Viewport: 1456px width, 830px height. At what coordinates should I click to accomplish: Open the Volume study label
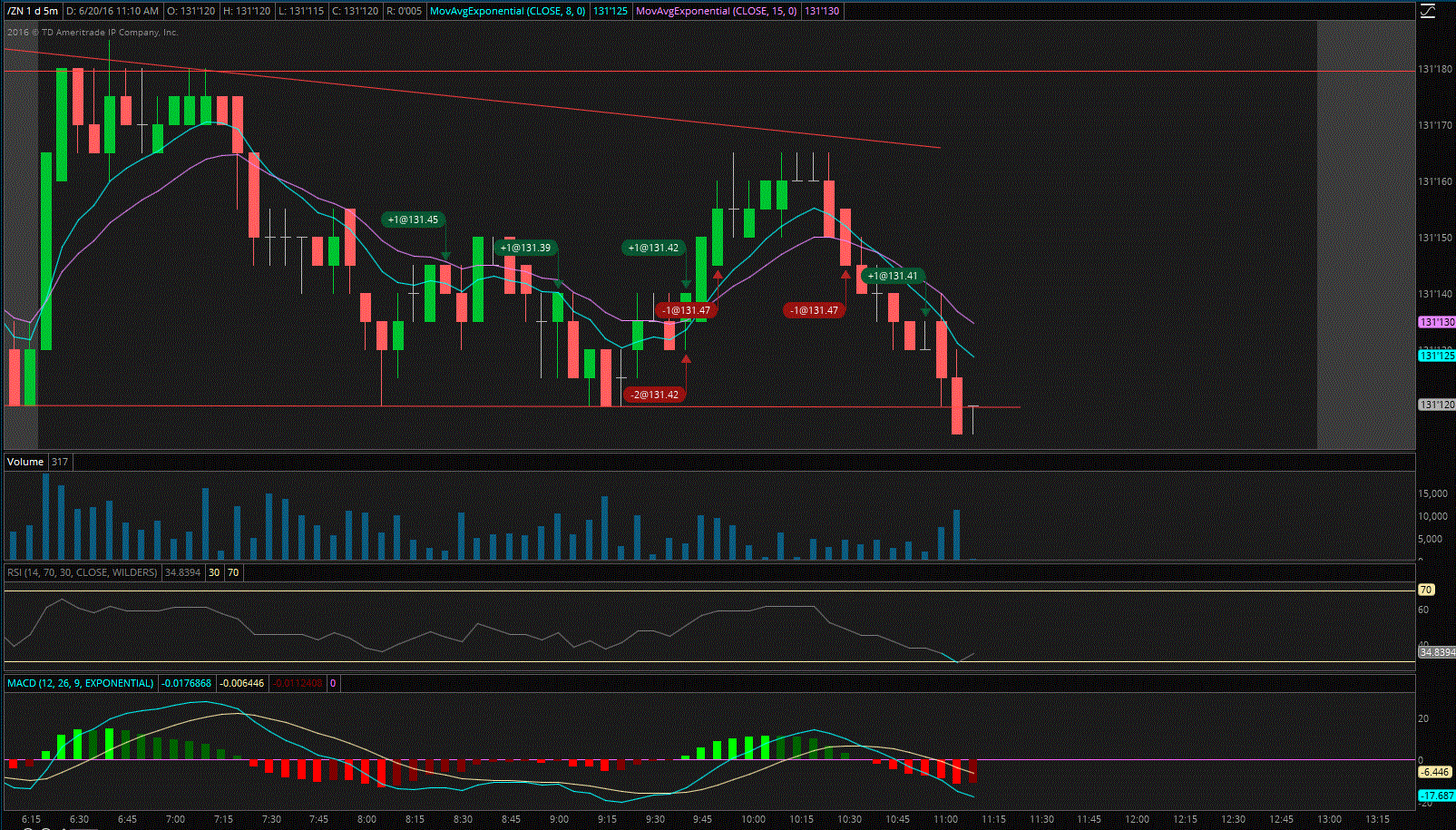[x=25, y=462]
